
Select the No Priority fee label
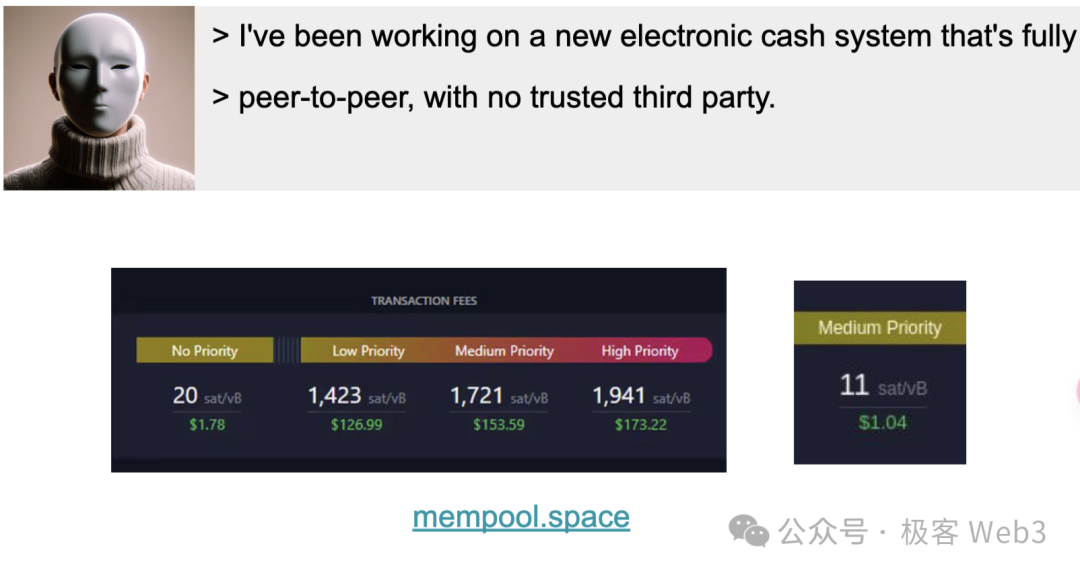coord(205,351)
